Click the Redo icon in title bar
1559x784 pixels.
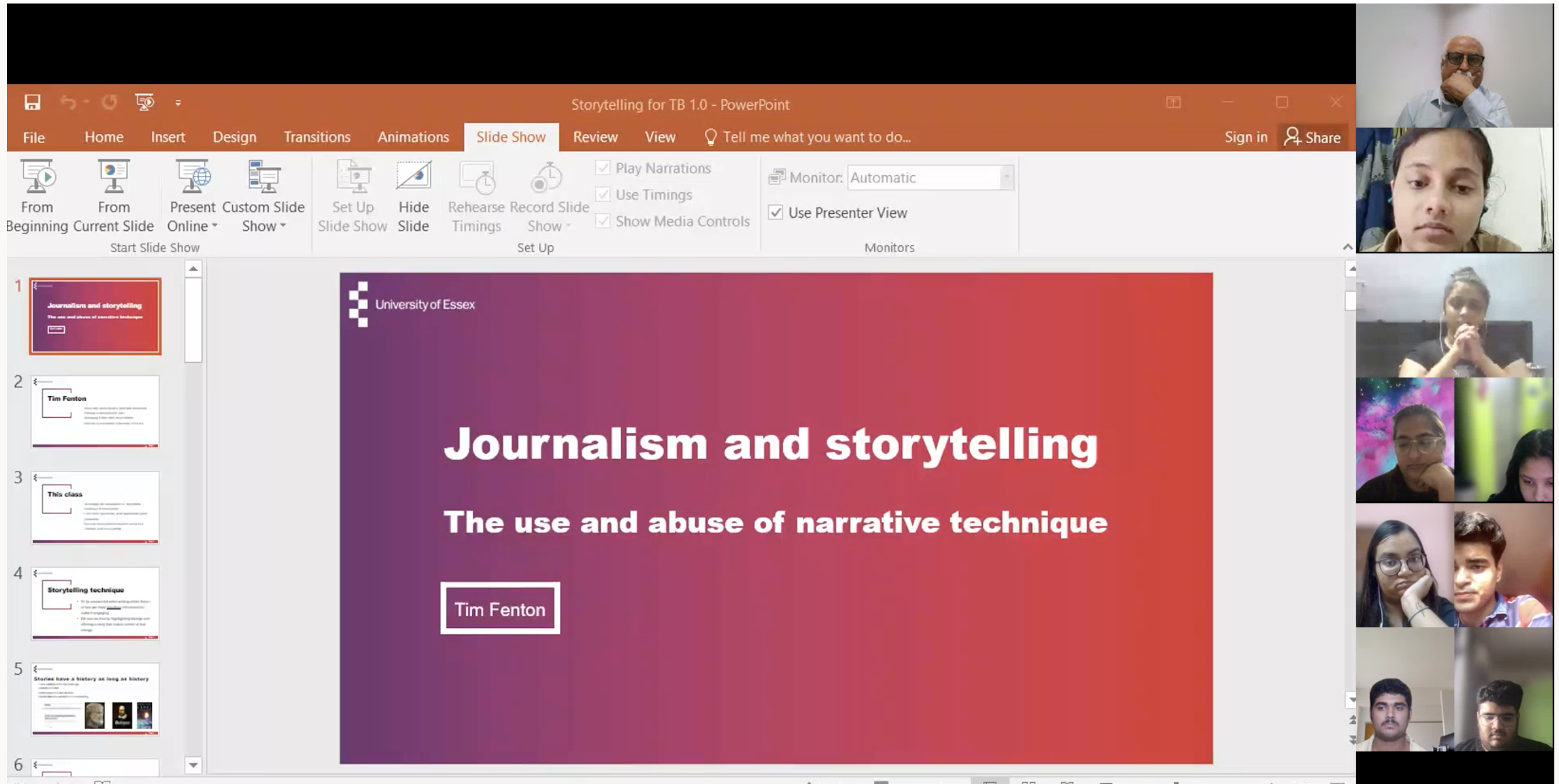(109, 102)
